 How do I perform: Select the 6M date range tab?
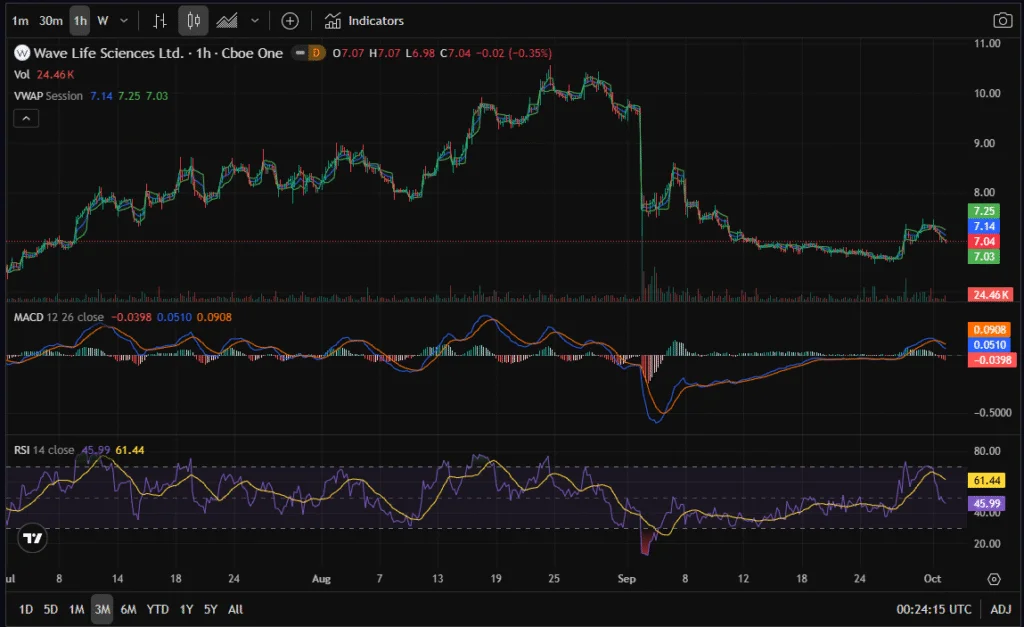[128, 609]
